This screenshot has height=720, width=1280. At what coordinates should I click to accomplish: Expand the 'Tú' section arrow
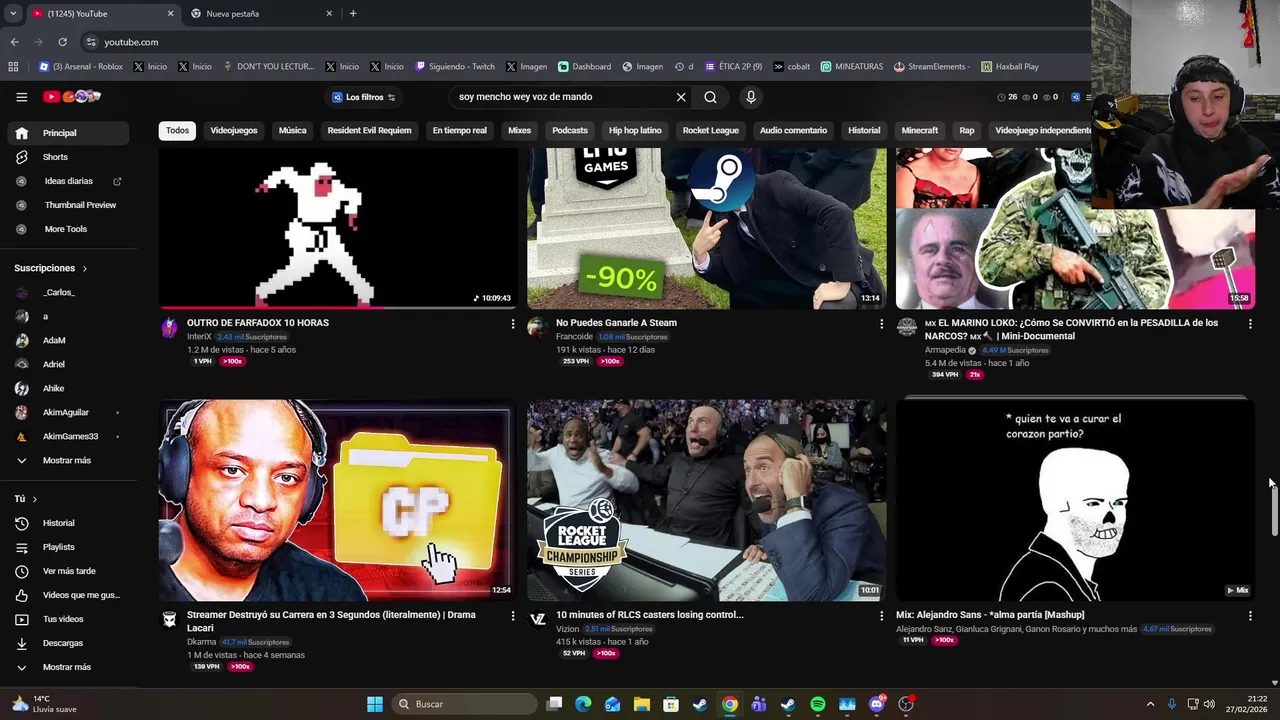(34, 499)
